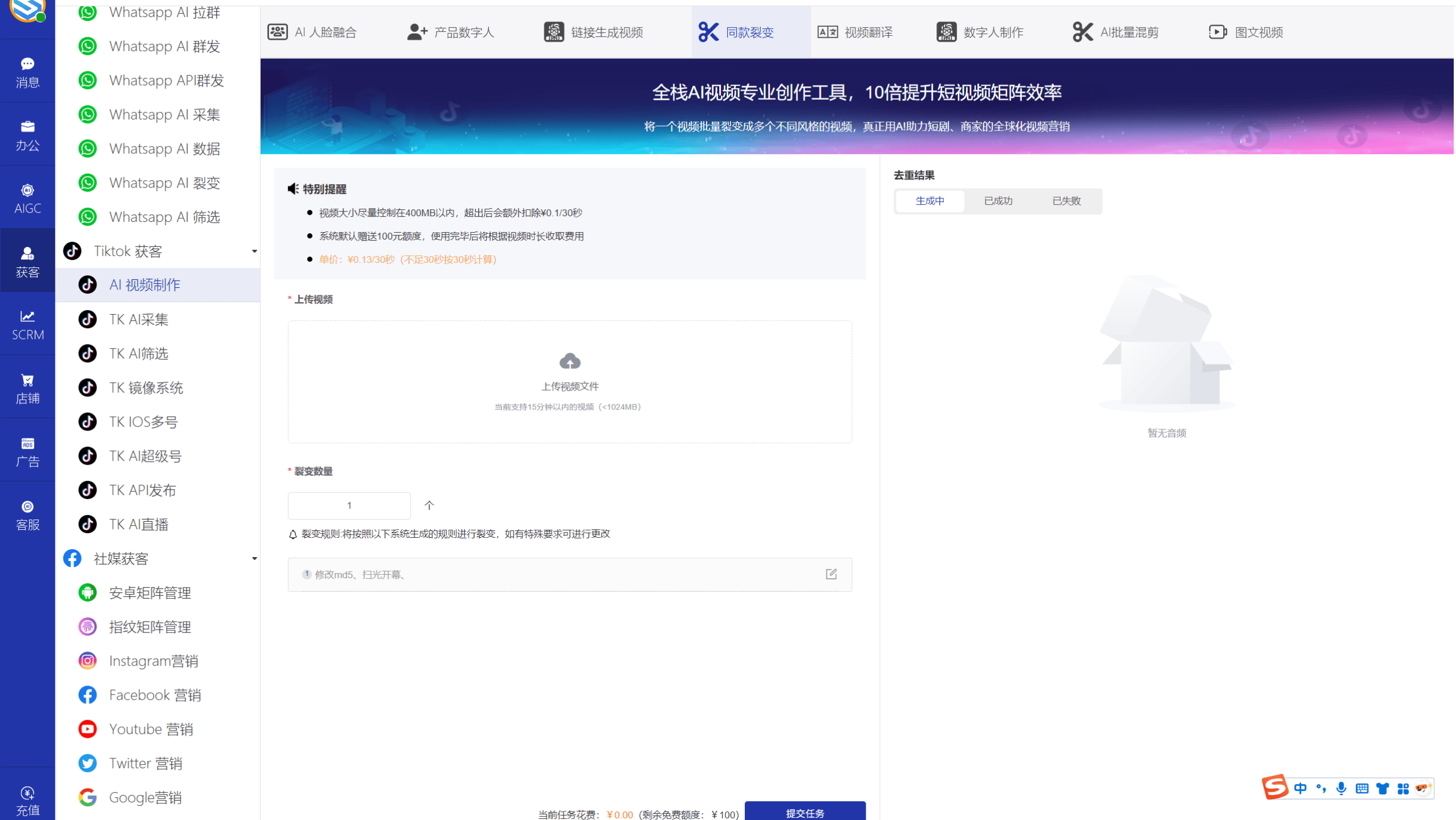Click Sogou input microphone icon

[x=1341, y=788]
